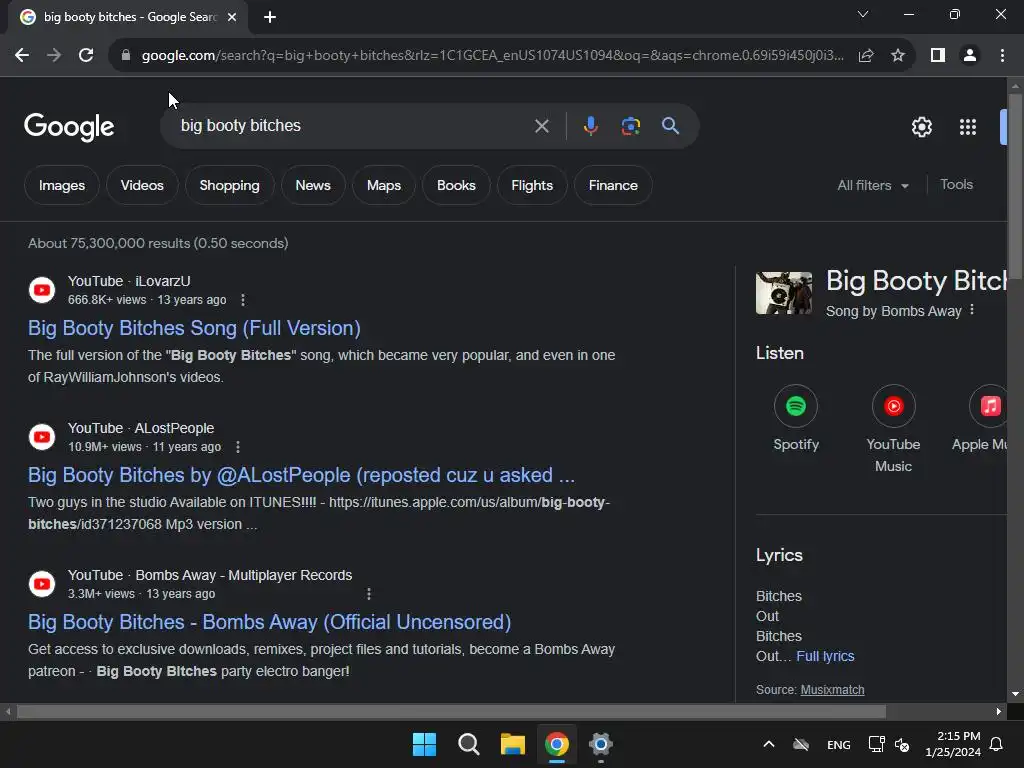Viewport: 1024px width, 768px height.
Task: Switch to Shopping results
Action: point(229,185)
